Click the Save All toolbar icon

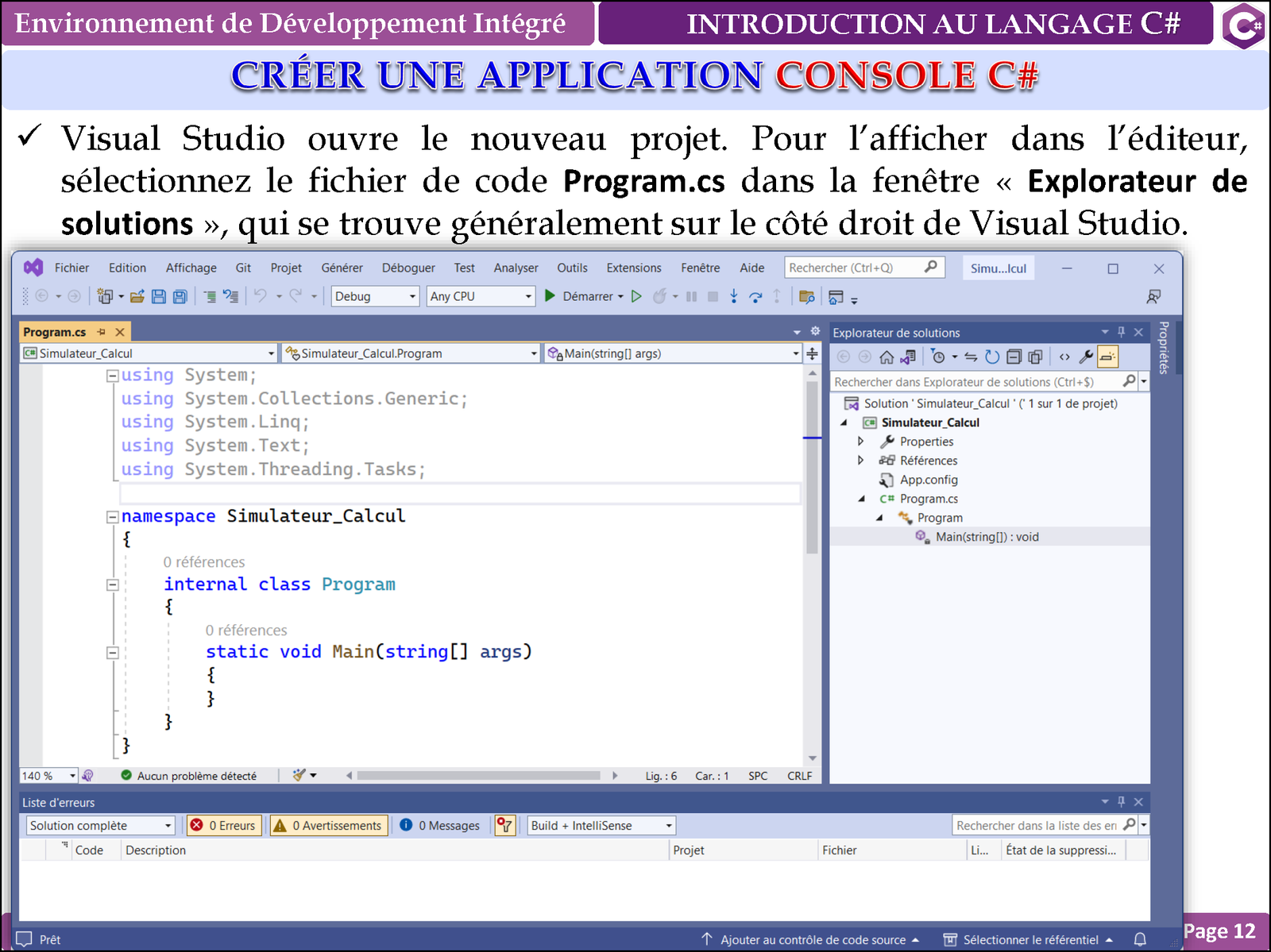point(180,296)
